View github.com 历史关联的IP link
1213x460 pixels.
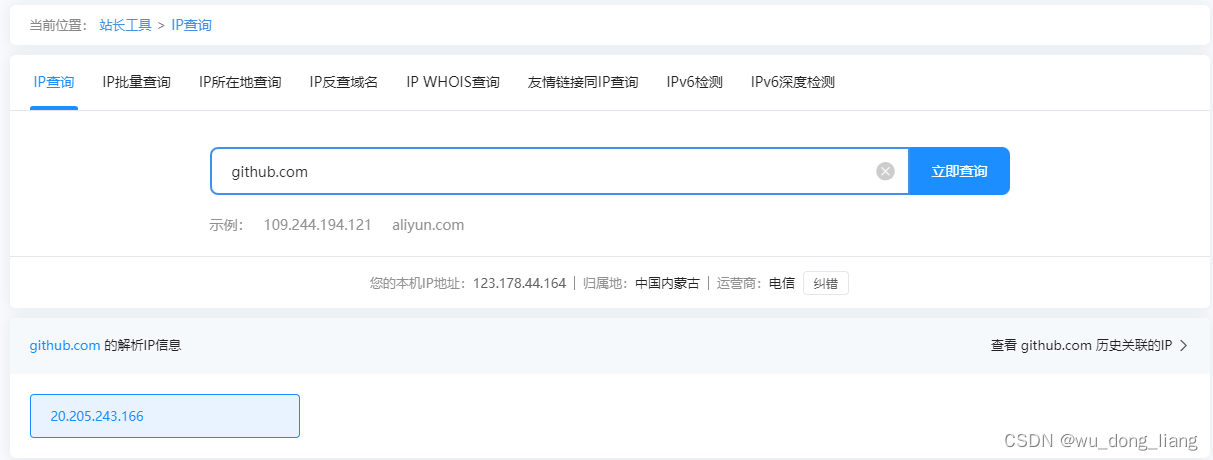pos(1081,346)
